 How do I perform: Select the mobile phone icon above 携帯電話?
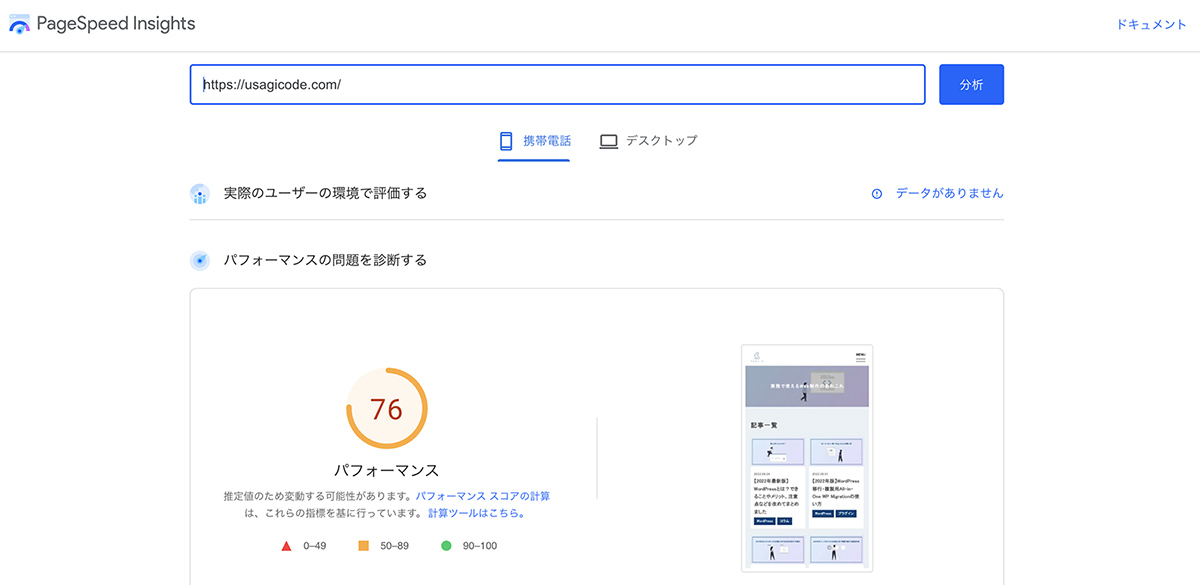(505, 141)
